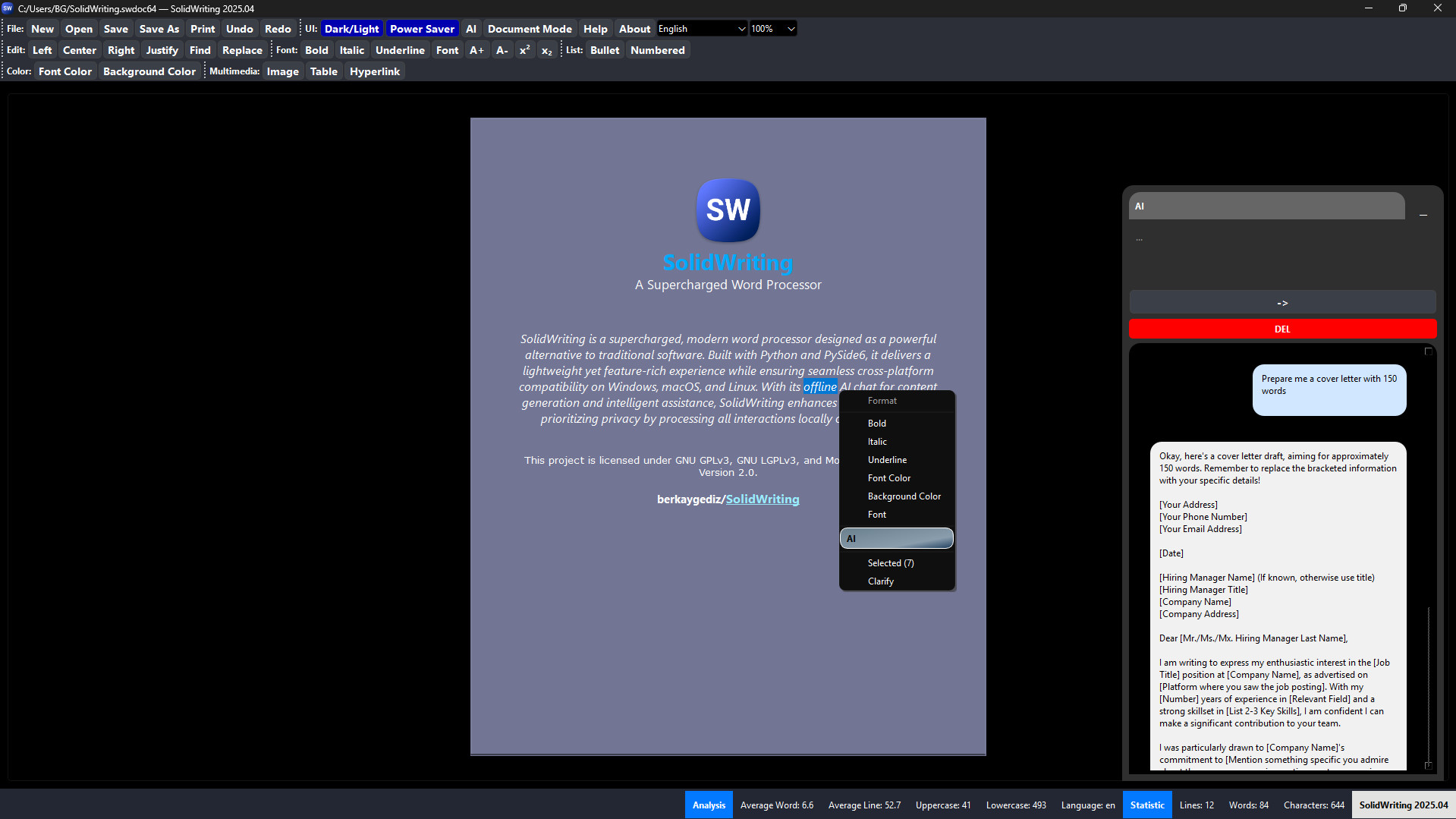The width and height of the screenshot is (1456, 819).
Task: Click the SW logo in the document
Action: pos(728,210)
